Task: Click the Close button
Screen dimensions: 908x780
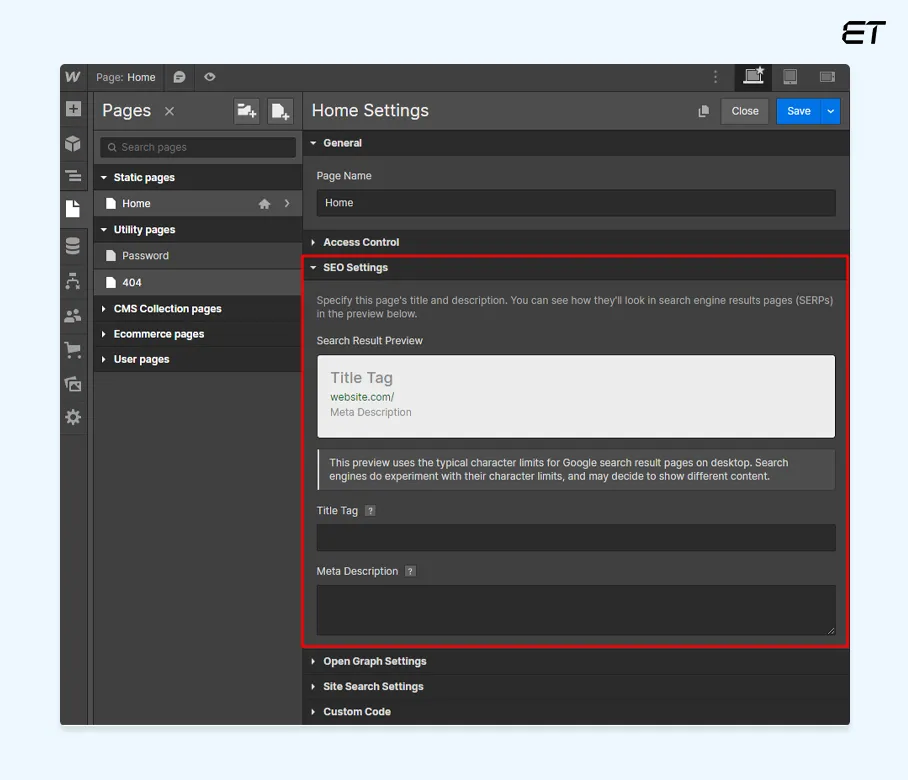Action: 745,111
